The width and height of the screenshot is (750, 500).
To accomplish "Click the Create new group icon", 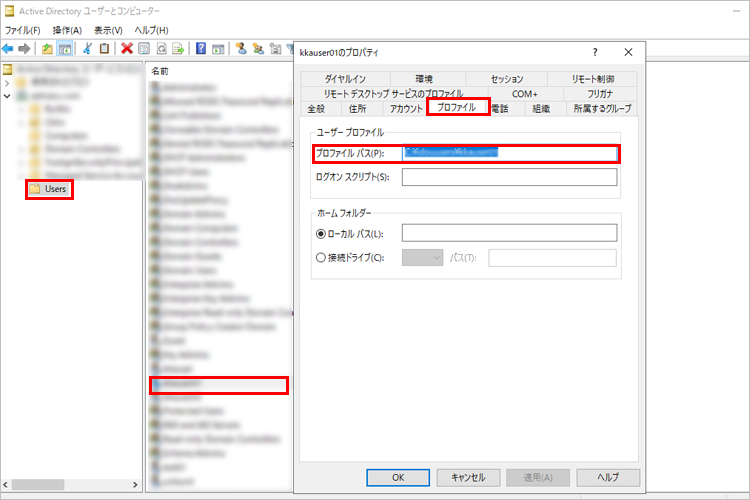I will [x=258, y=48].
